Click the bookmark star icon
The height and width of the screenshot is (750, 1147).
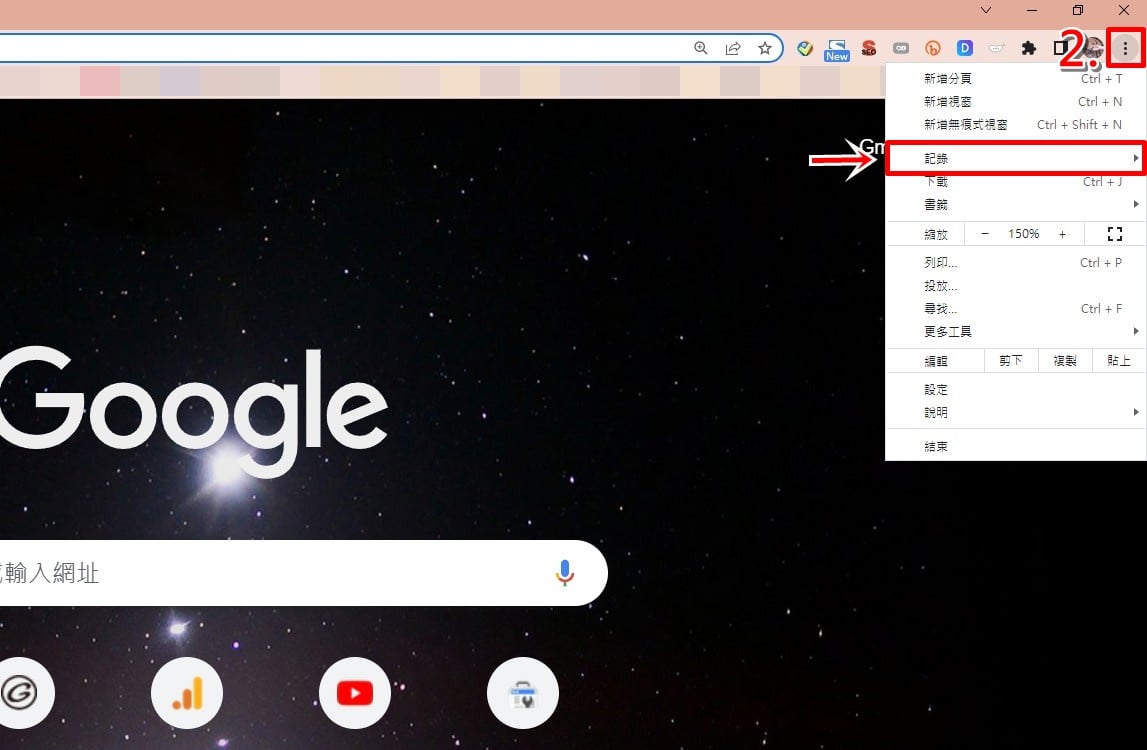(x=764, y=48)
